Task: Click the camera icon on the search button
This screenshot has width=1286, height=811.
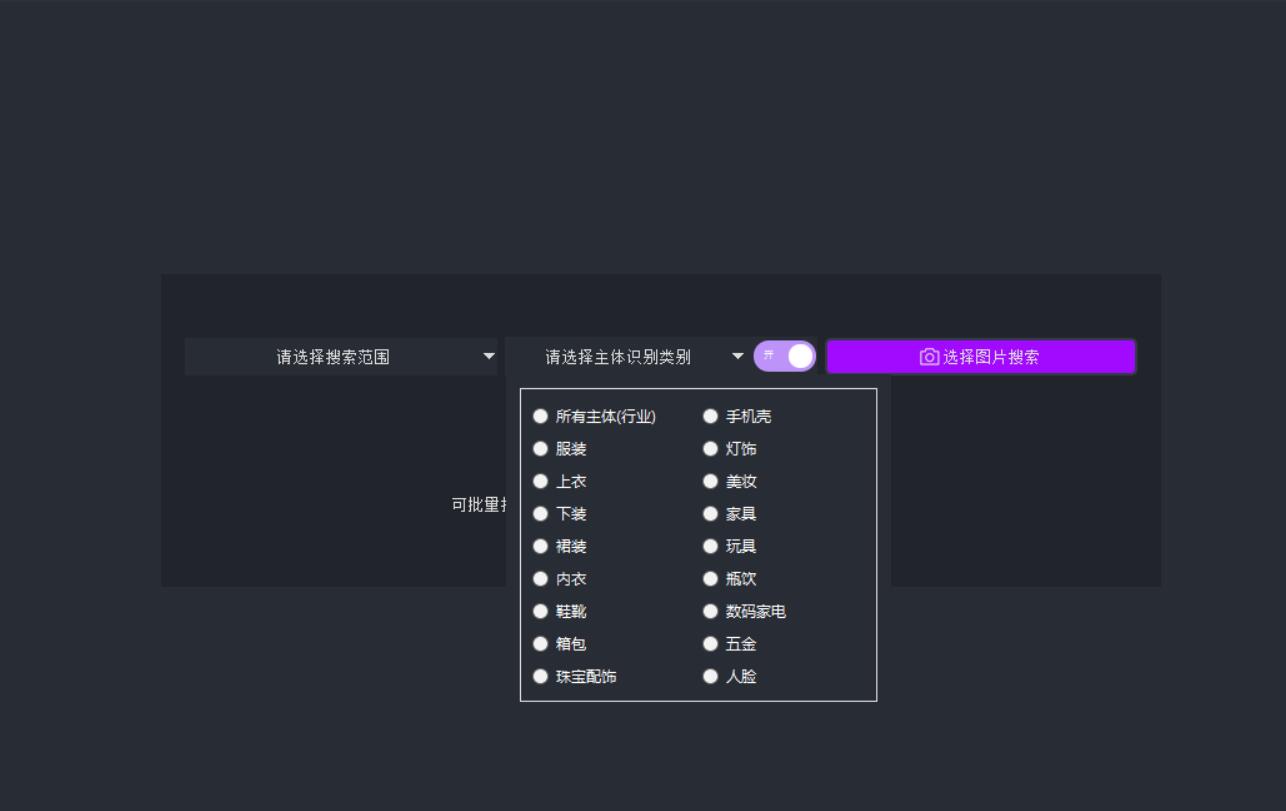Action: click(x=927, y=356)
